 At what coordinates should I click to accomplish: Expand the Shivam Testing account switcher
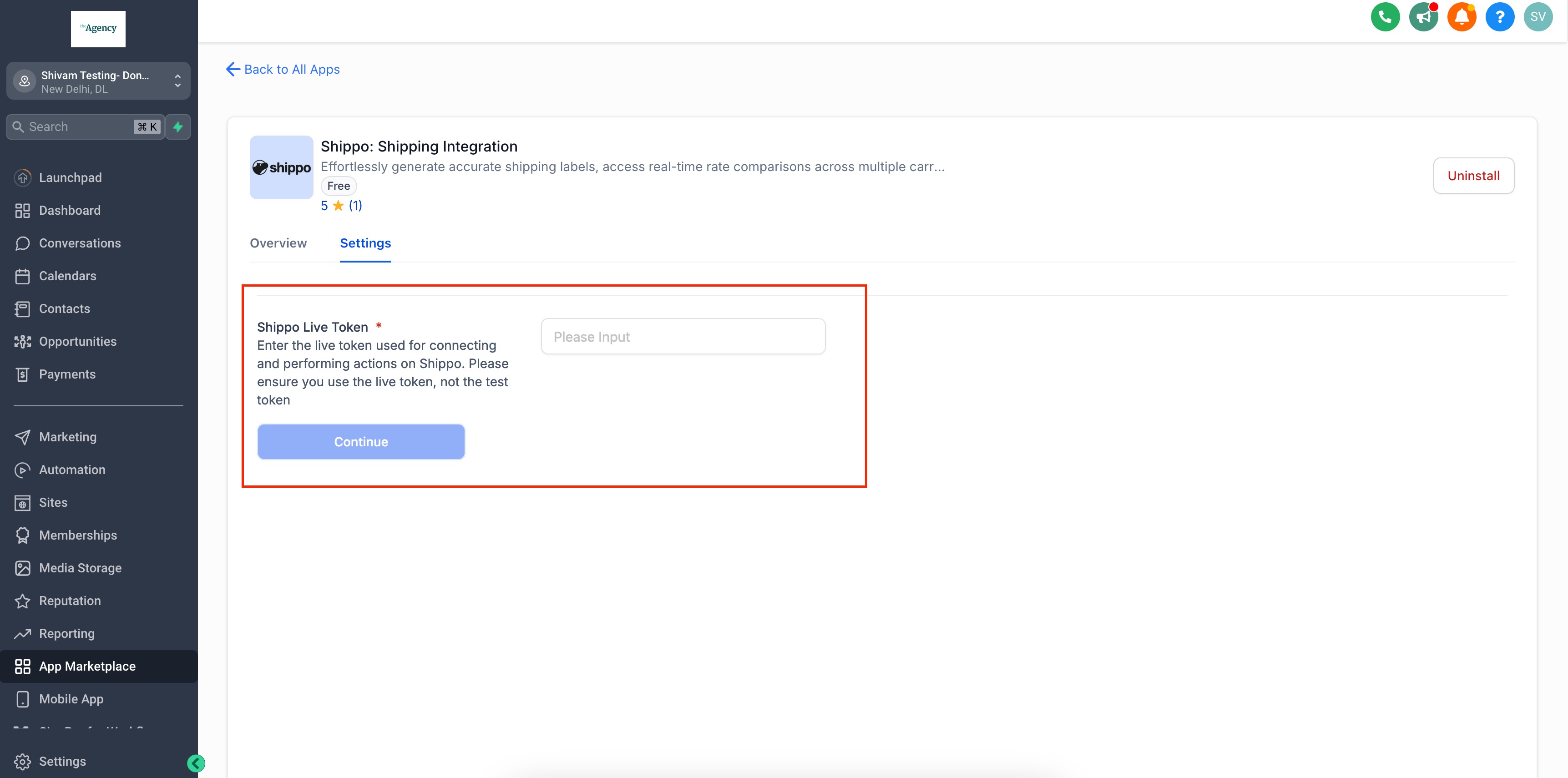coord(98,81)
